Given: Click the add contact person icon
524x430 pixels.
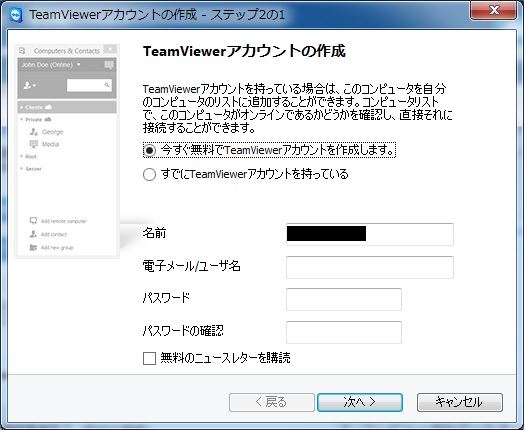Looking at the screenshot, I should pos(33,234).
